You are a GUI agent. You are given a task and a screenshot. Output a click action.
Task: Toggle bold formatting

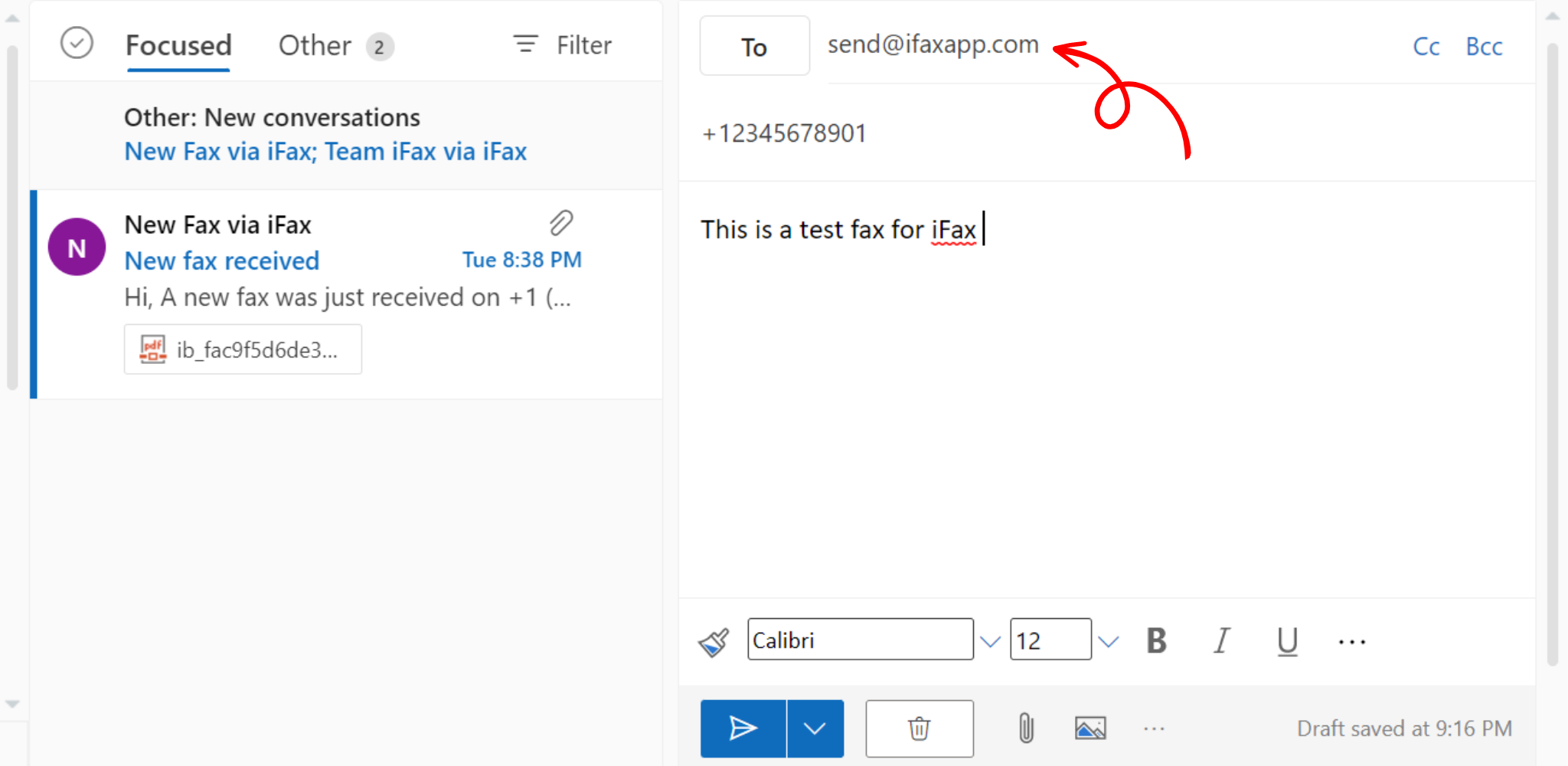point(1156,640)
